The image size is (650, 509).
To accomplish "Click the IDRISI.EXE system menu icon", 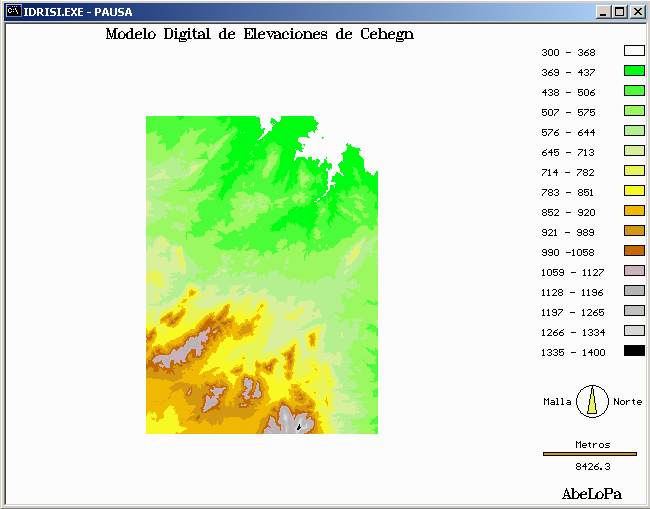I will pos(14,12).
